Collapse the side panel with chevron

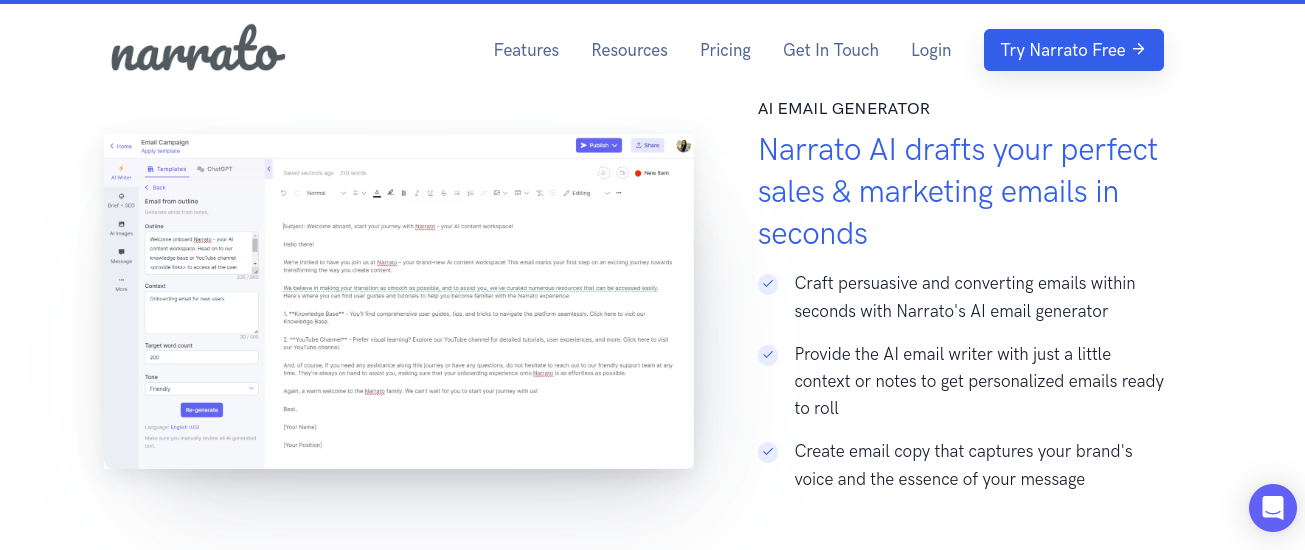point(268,169)
